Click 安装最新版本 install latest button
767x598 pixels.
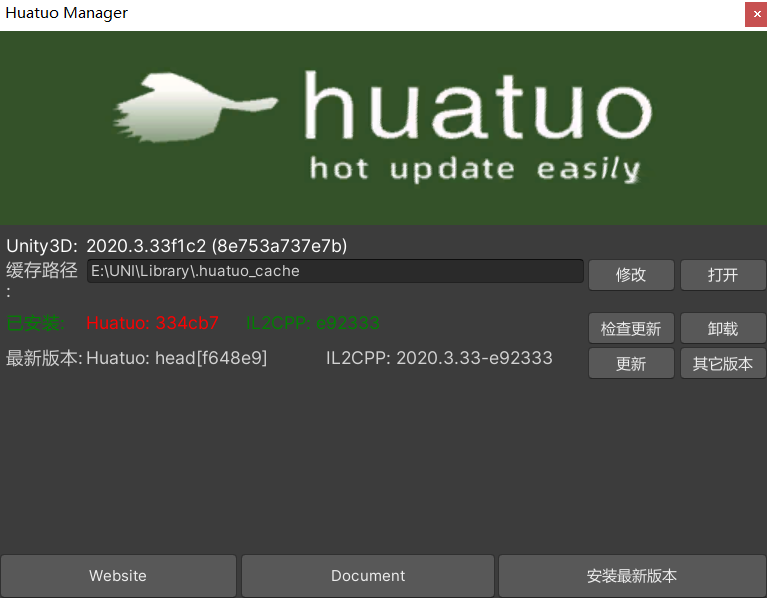(632, 576)
